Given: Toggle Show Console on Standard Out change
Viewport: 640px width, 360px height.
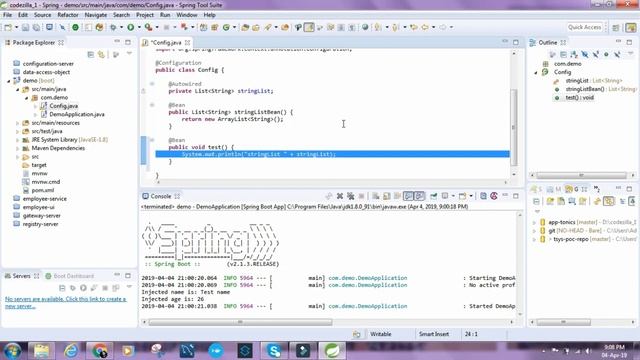Looking at the screenshot, I should pyautogui.click(x=408, y=196).
